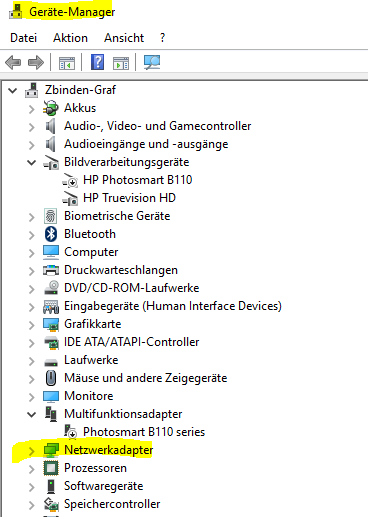Click the Back arrow toolbar icon
The image size is (368, 517).
click(13, 62)
